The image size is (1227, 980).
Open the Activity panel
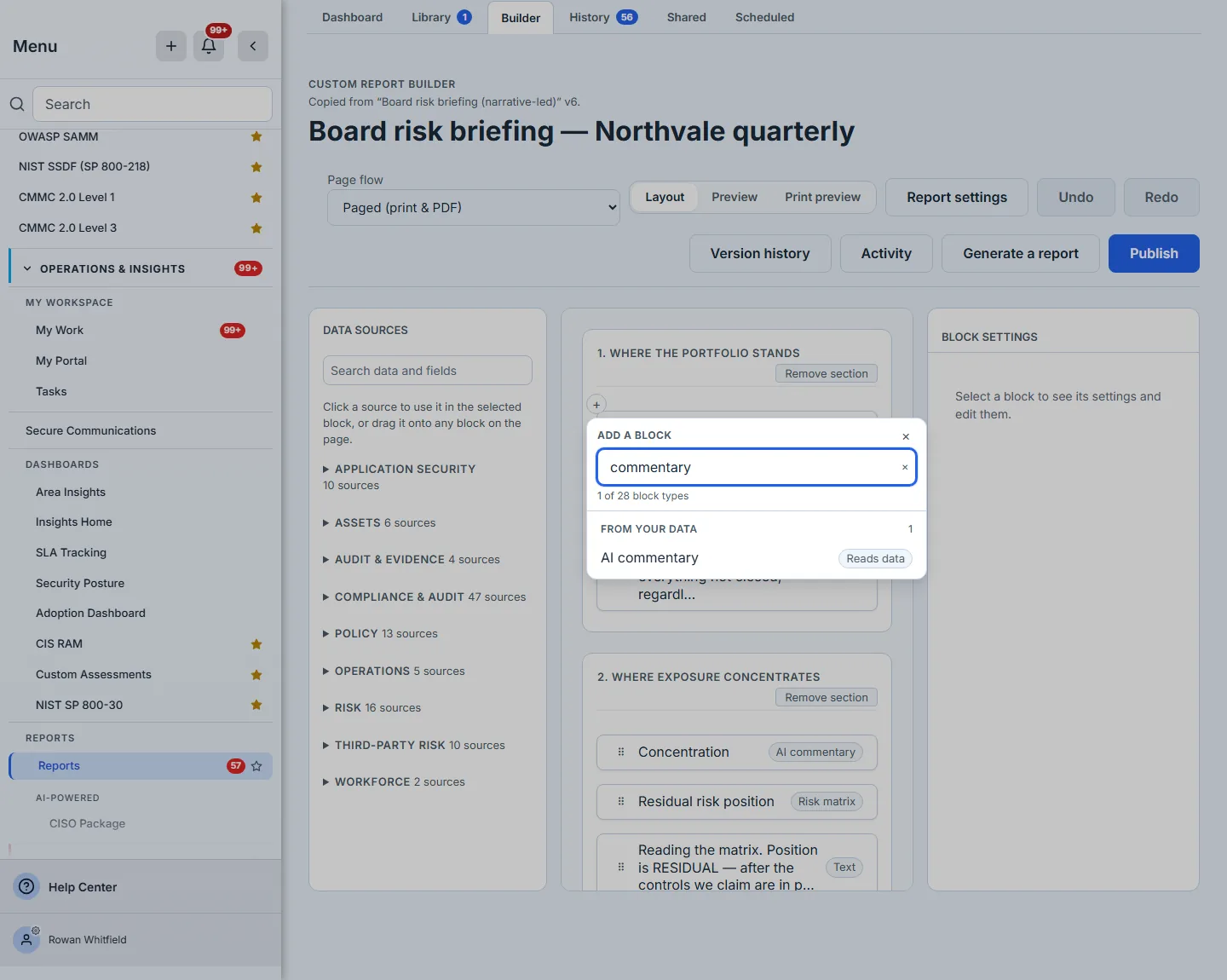click(x=886, y=253)
